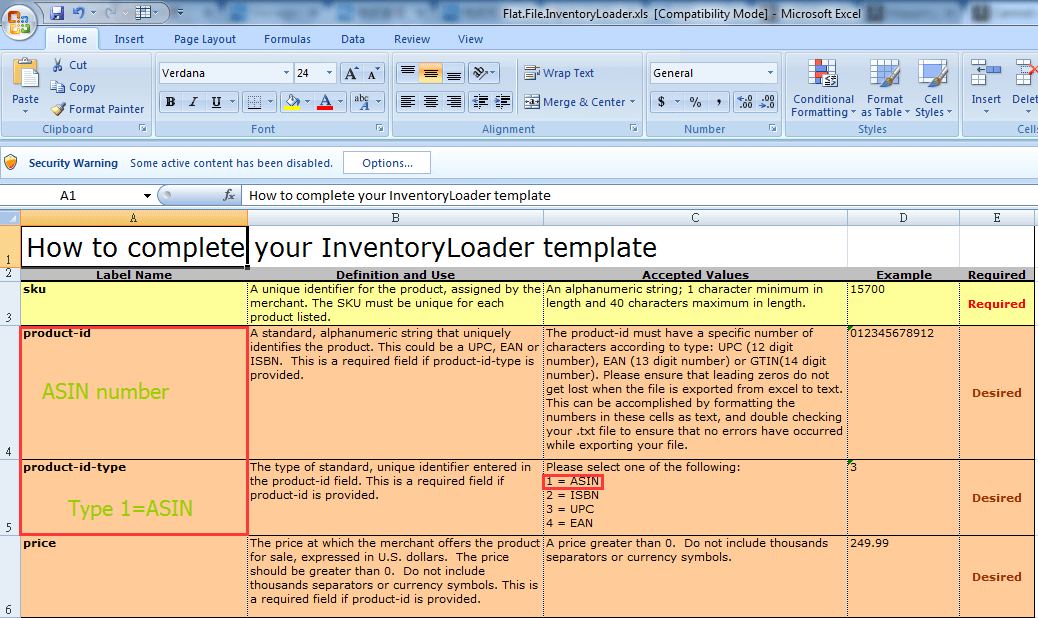Image resolution: width=1038 pixels, height=618 pixels.
Task: Apply the accounting dollar number format
Action: (x=661, y=102)
